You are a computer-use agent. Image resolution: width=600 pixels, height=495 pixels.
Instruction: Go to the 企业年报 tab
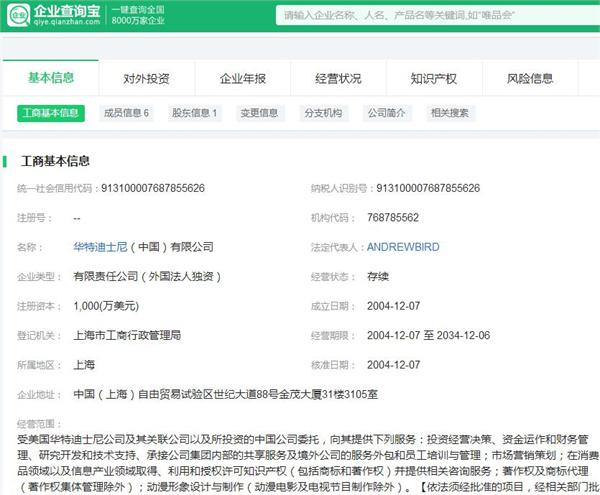[x=242, y=79]
